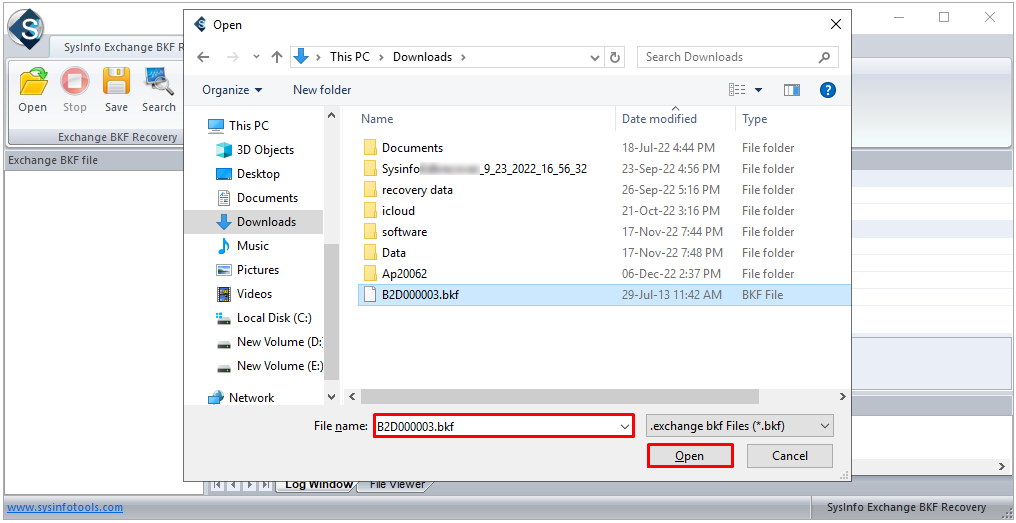This screenshot has height=523, width=1016.
Task: Go back with the dialog's left arrow
Action: (203, 57)
